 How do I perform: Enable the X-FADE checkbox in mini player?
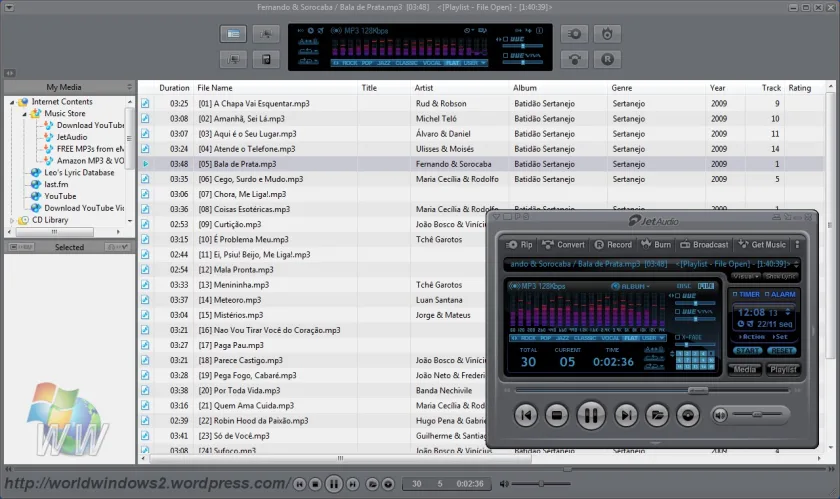678,337
